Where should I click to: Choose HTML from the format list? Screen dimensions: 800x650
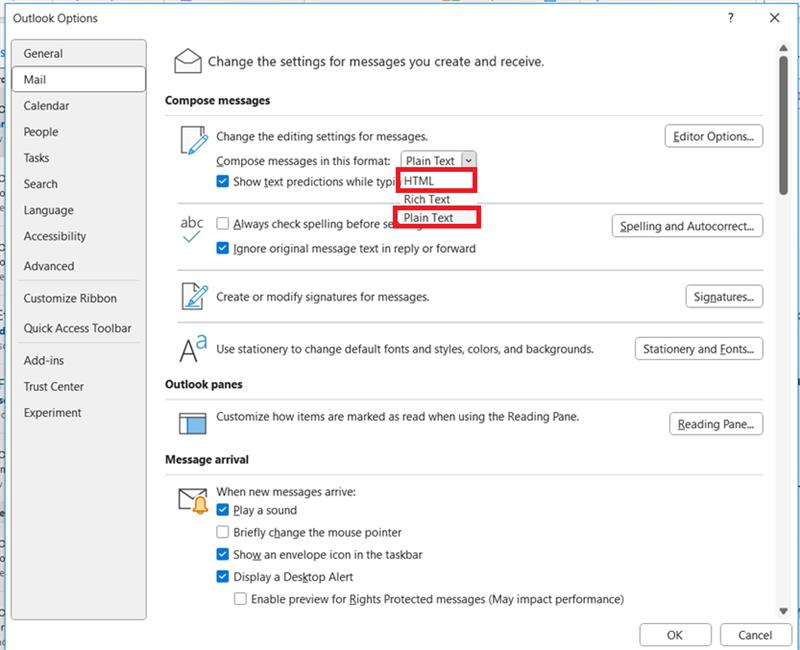(x=437, y=181)
